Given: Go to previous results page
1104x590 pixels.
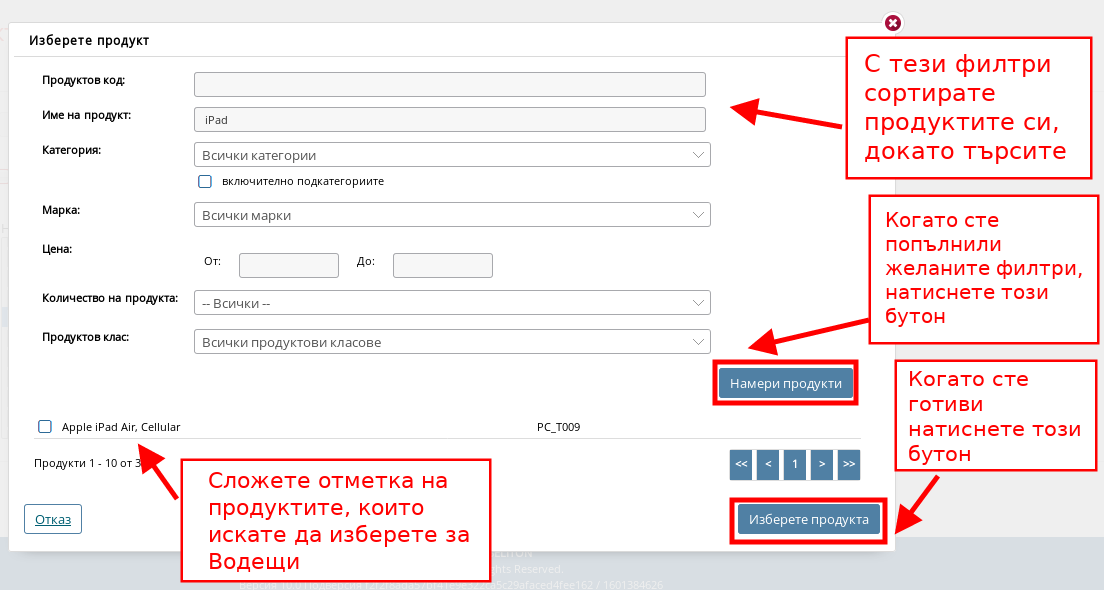Looking at the screenshot, I should pos(768,465).
